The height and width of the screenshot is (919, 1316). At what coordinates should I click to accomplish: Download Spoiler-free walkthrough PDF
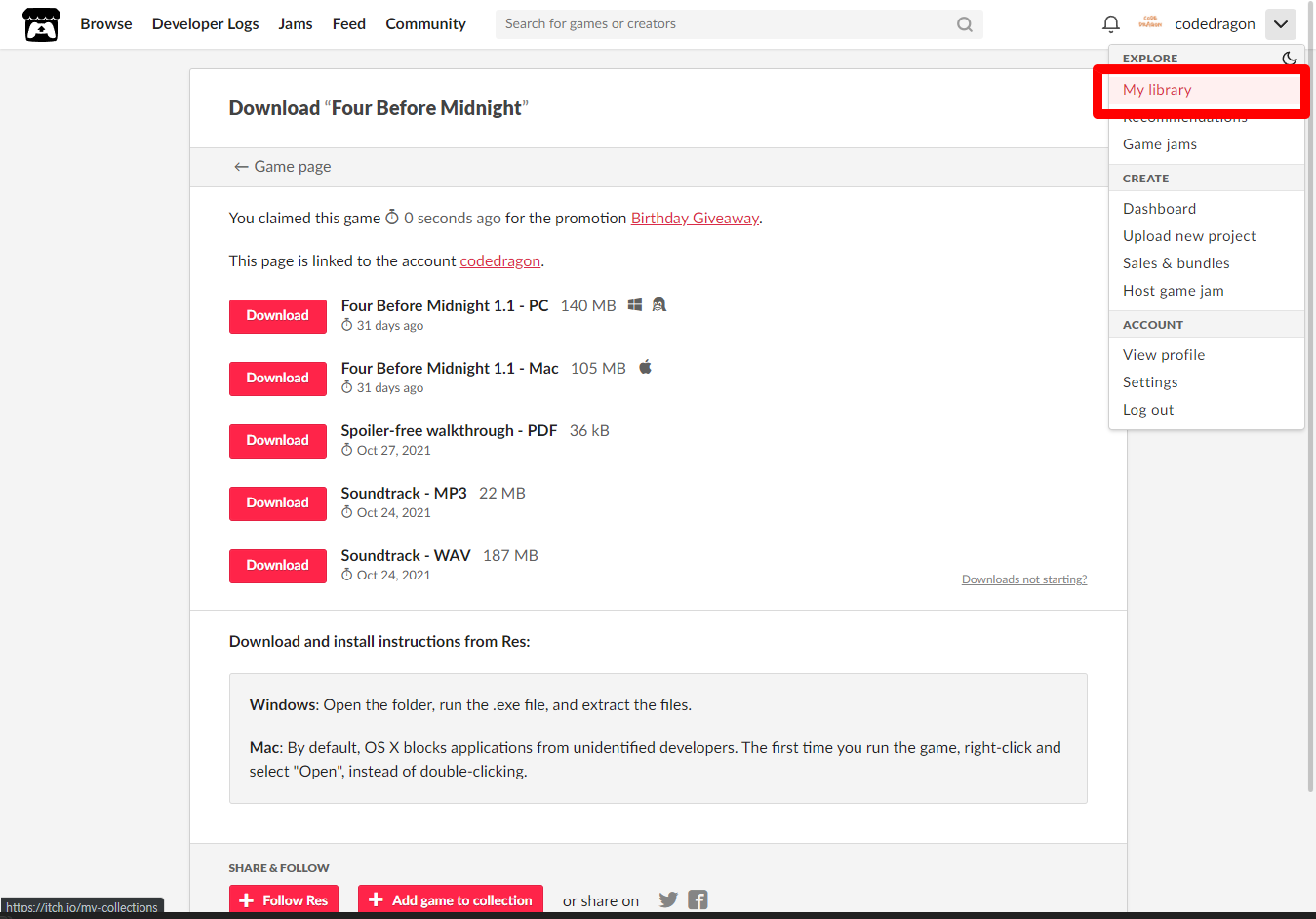278,441
